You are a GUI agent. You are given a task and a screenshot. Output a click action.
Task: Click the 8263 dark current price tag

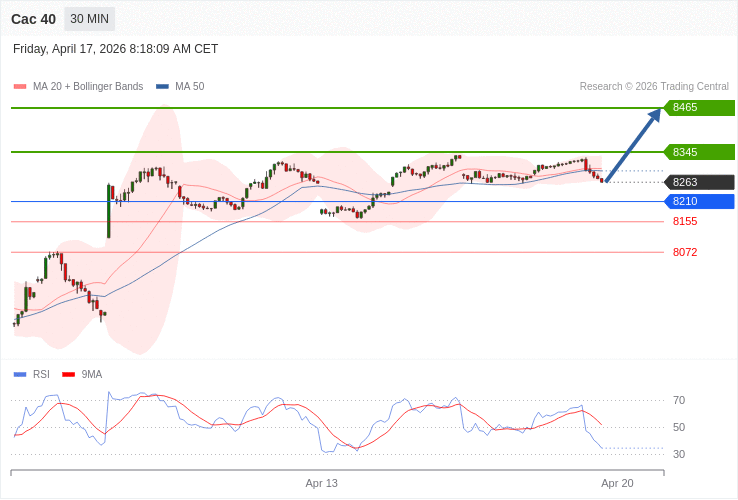(x=699, y=182)
